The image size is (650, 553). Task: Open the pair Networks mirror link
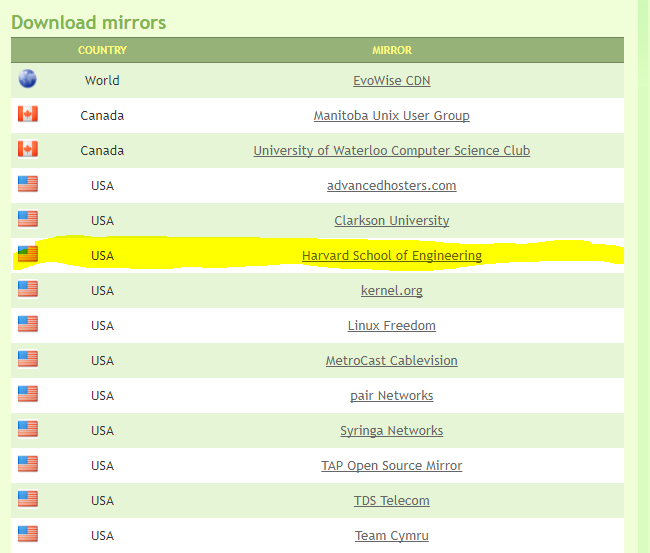391,395
